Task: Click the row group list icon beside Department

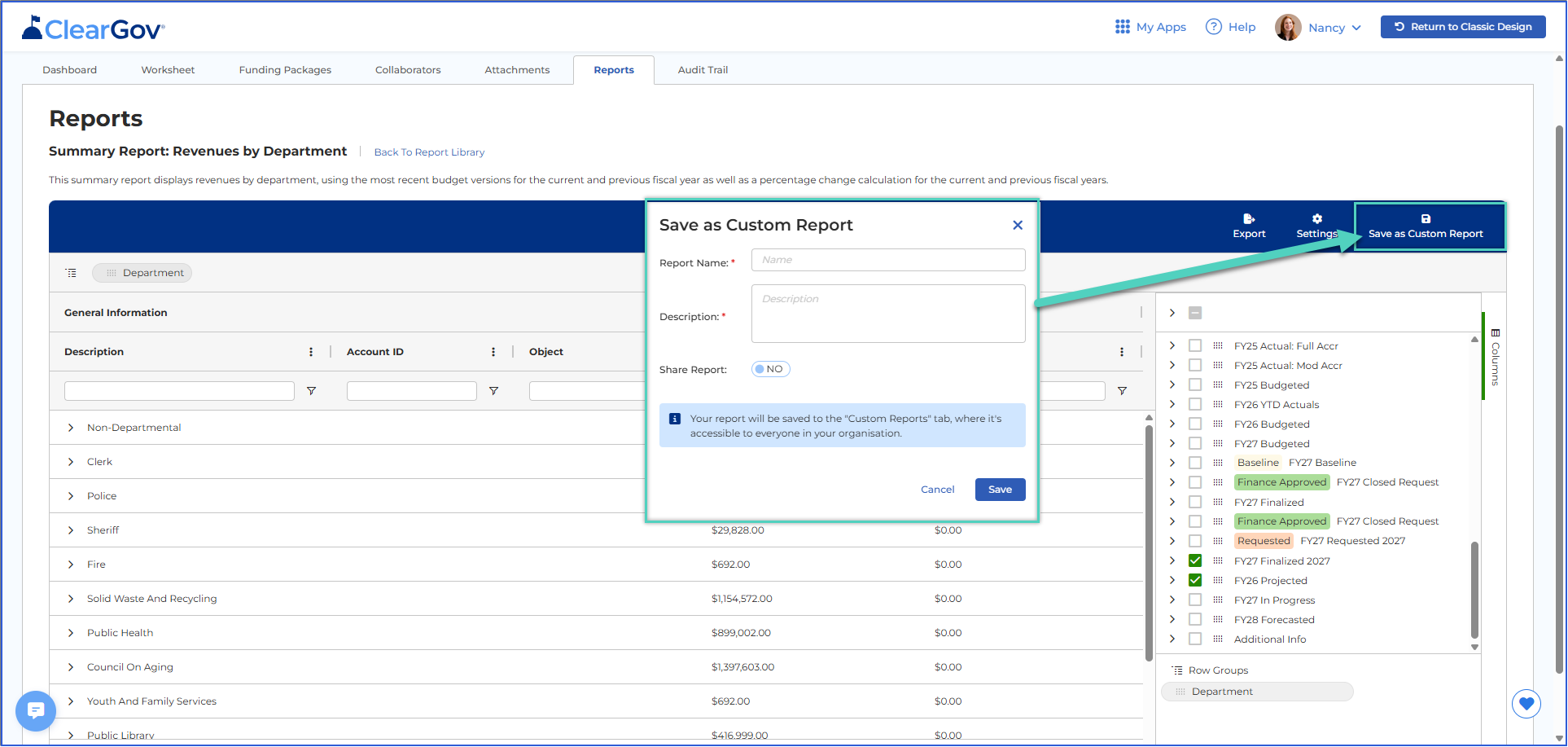Action: pyautogui.click(x=72, y=273)
